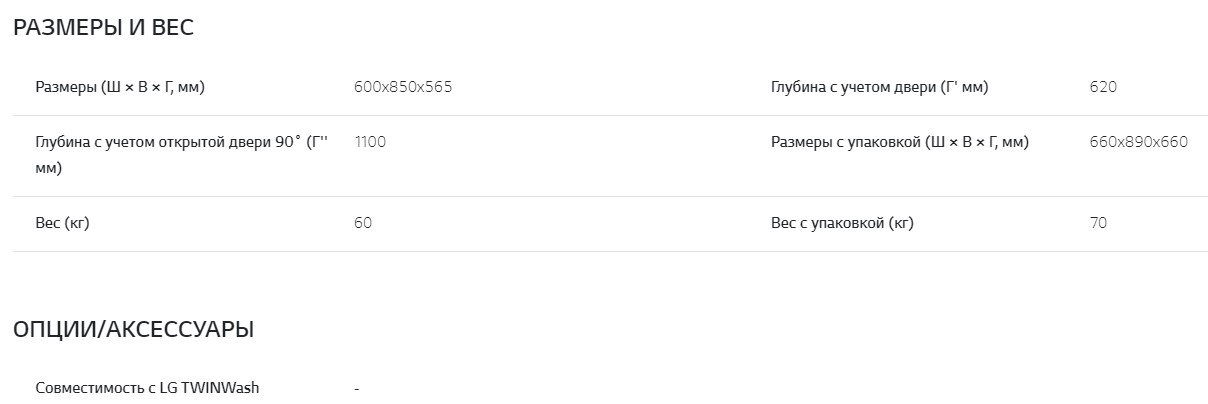The height and width of the screenshot is (404, 1208).
Task: Select the 60 weight value
Action: pyautogui.click(x=363, y=223)
